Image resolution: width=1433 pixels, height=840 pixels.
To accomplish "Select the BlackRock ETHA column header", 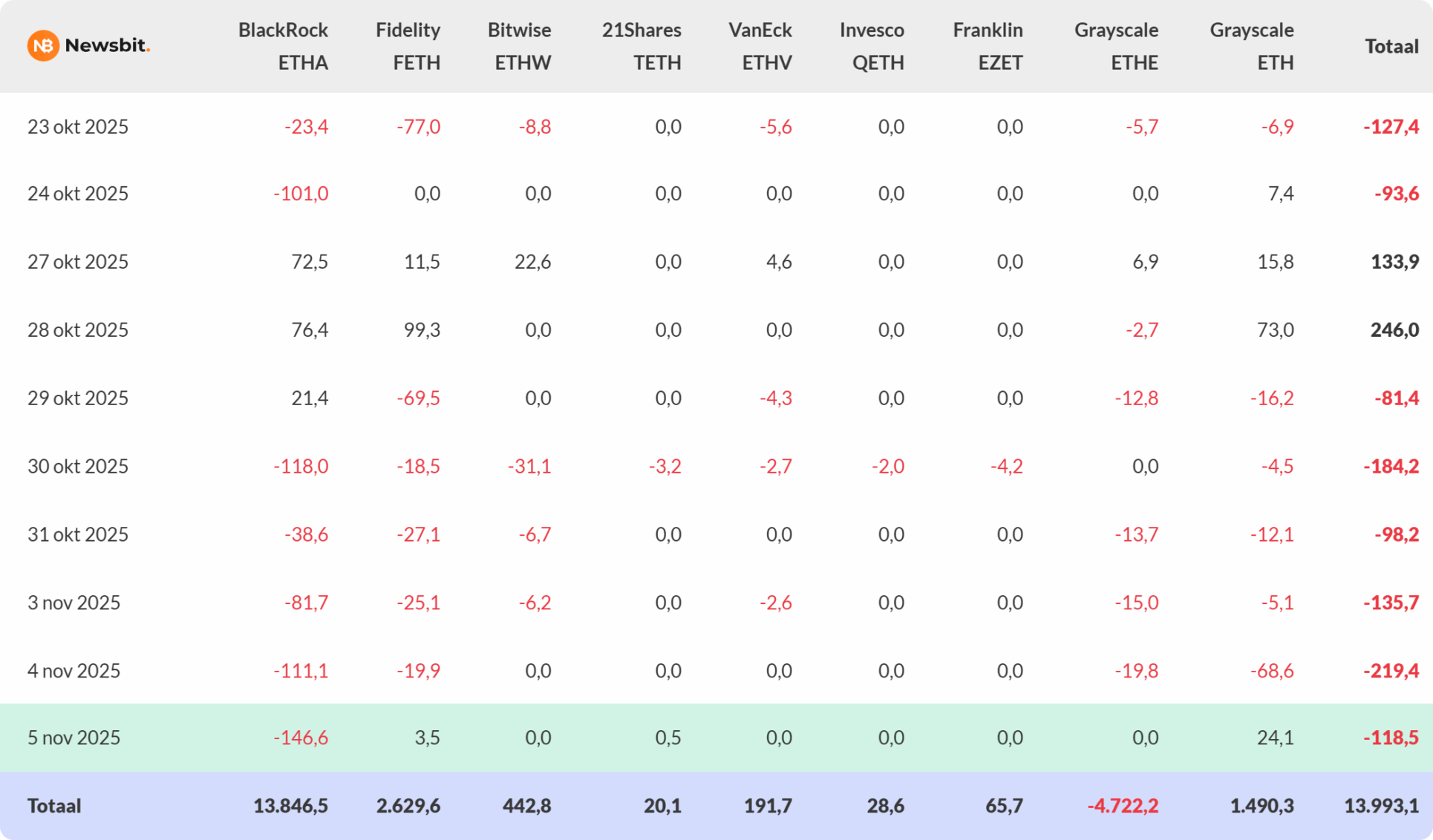I will coord(283,46).
